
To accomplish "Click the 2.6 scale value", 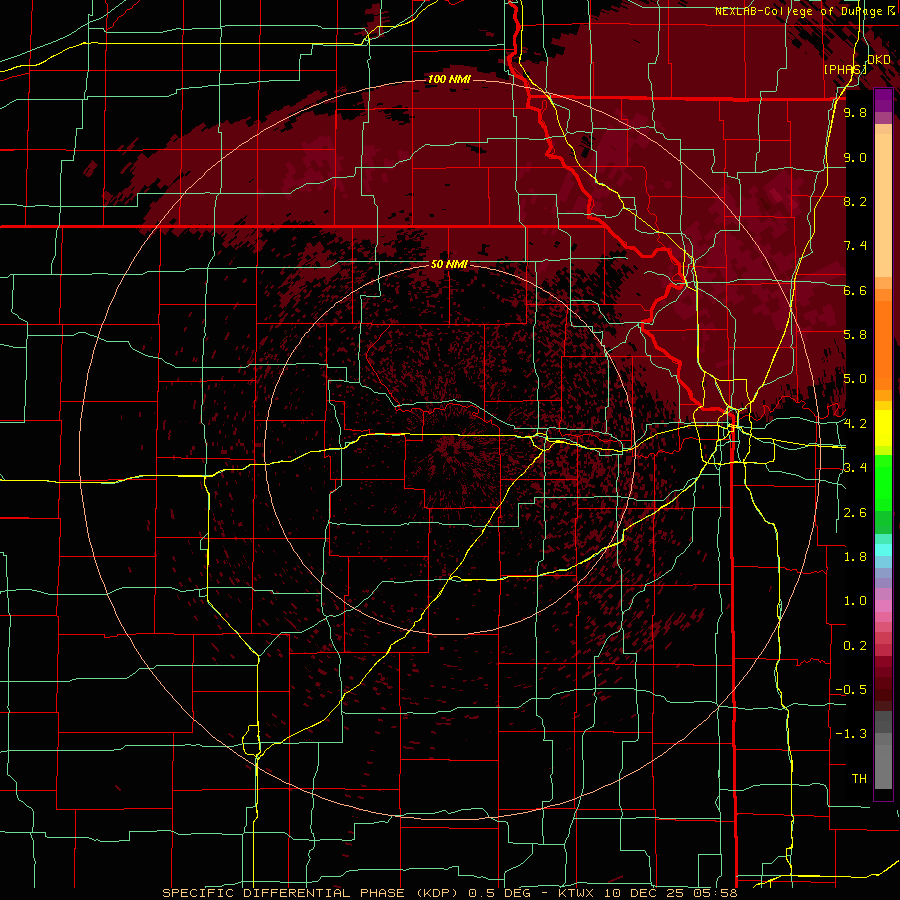I will coord(855,513).
